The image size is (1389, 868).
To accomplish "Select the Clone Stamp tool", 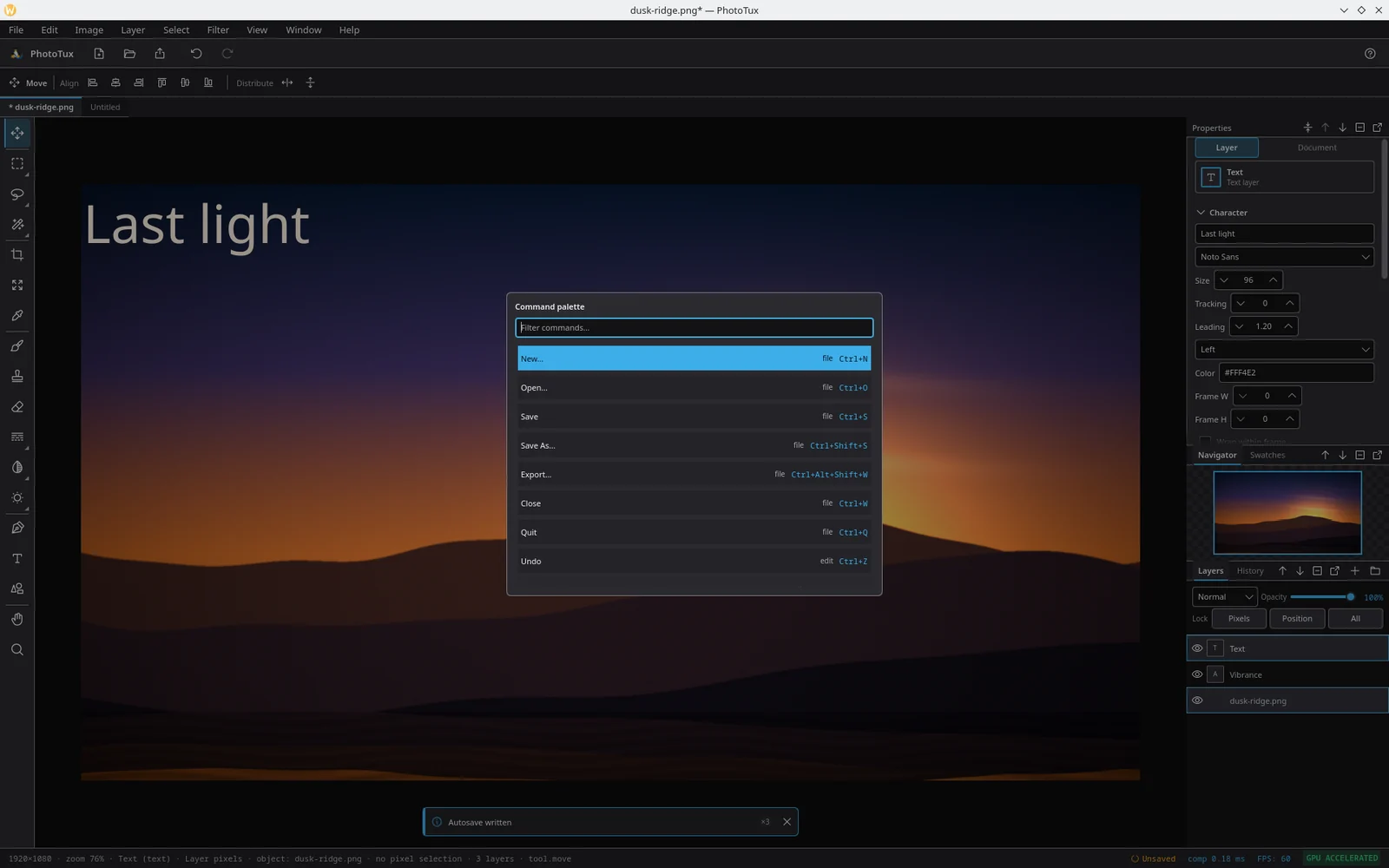I will pos(17,377).
